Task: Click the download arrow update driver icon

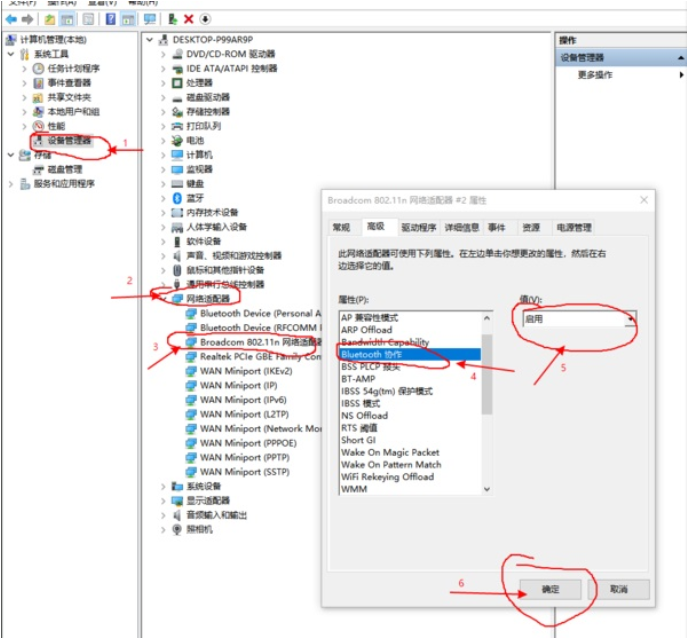Action: click(x=205, y=19)
